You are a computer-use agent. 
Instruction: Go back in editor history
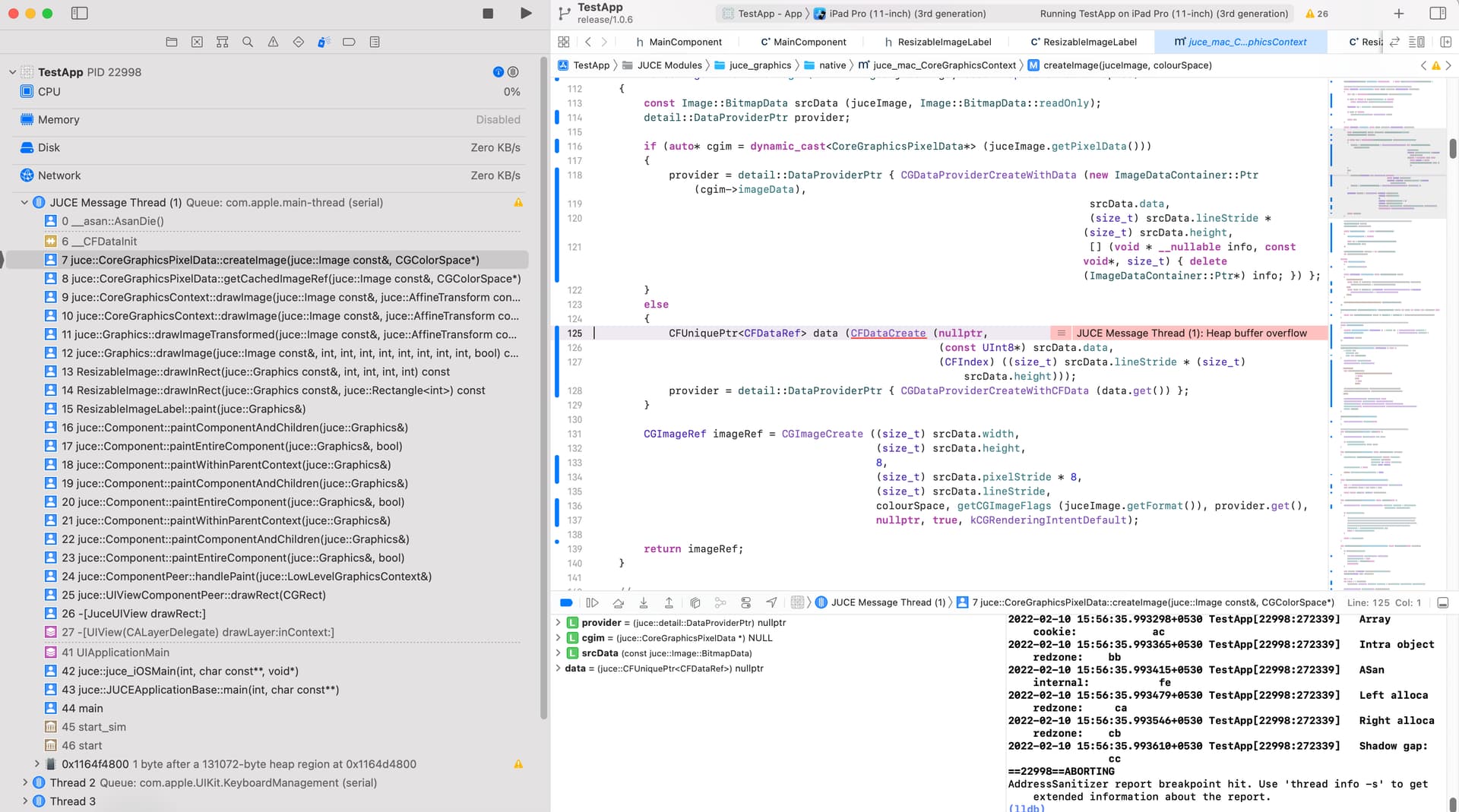(588, 42)
